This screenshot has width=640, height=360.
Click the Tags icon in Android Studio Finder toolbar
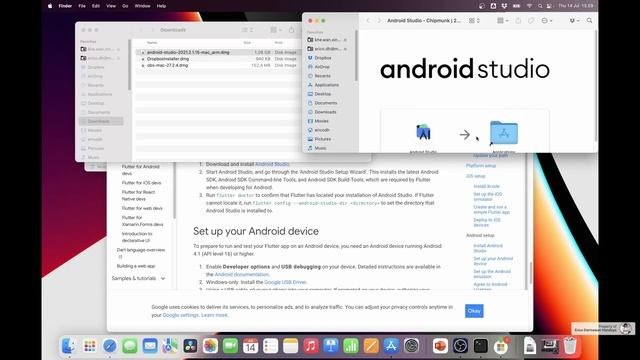531,20
